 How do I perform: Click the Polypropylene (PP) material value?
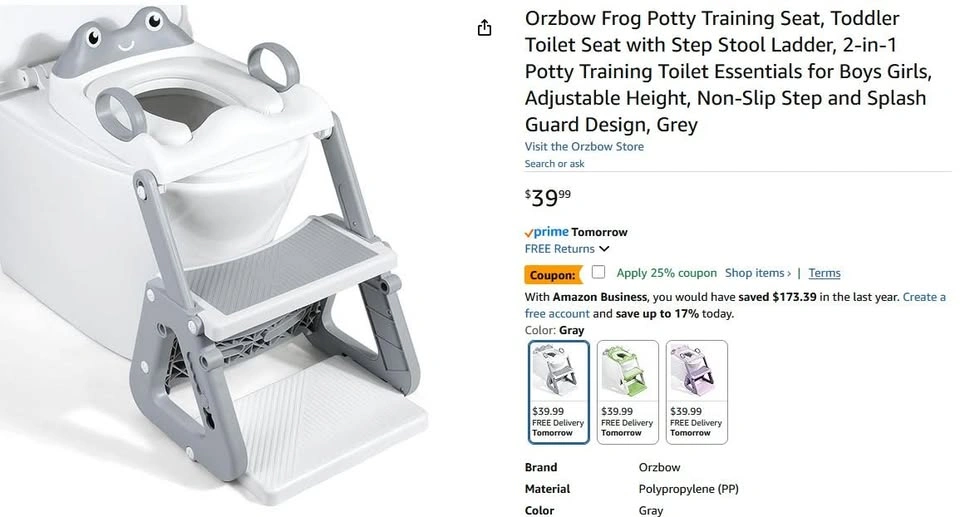tap(689, 489)
